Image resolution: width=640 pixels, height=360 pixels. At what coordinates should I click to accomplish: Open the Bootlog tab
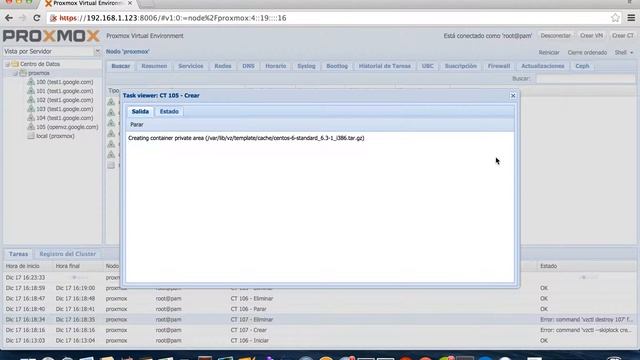[337, 66]
